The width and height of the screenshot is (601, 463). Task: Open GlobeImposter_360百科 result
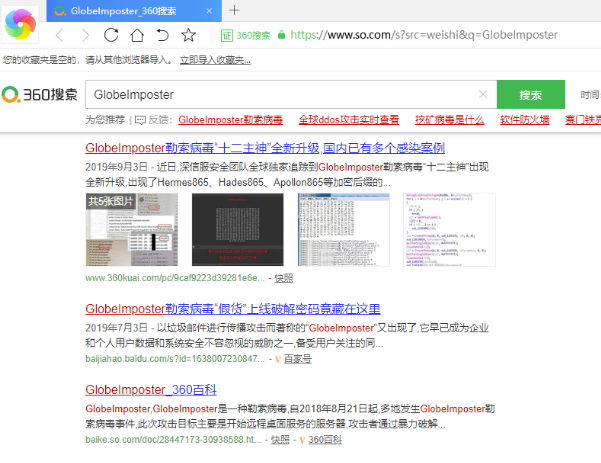tap(151, 390)
